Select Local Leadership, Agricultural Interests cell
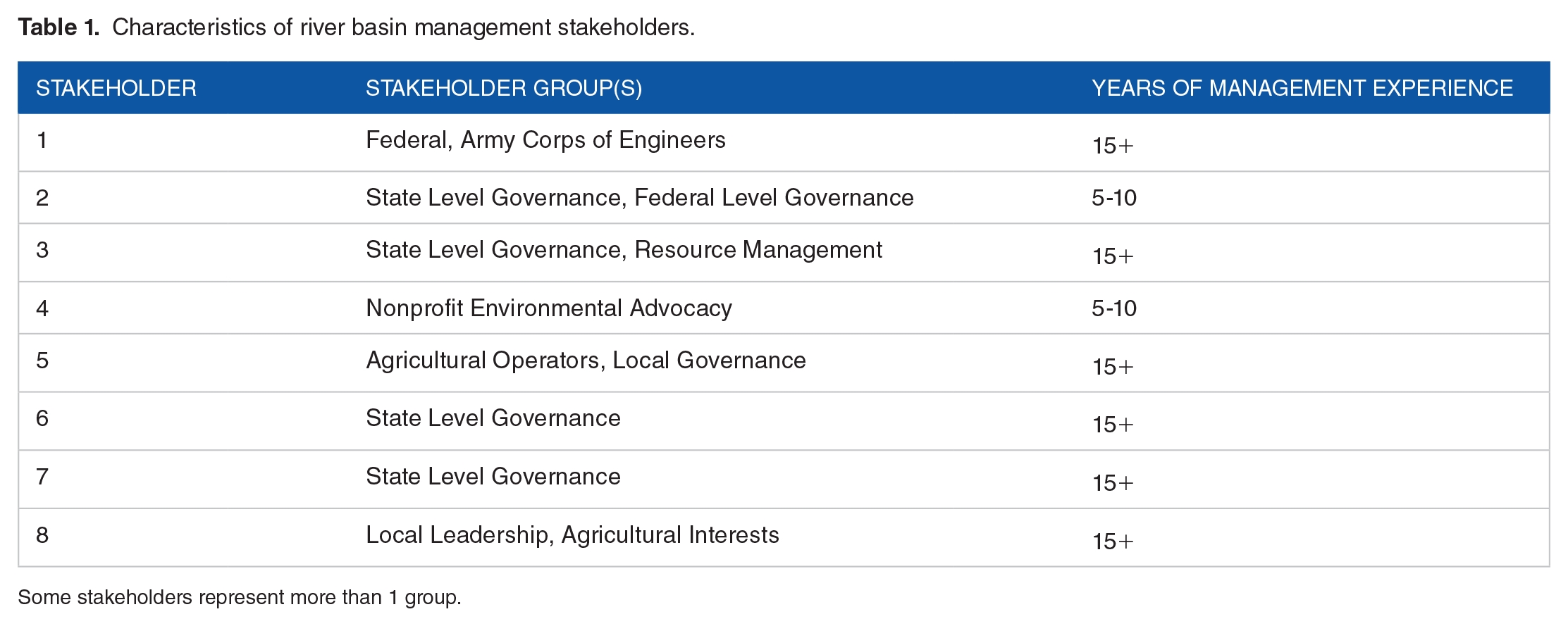This screenshot has width=1568, height=626. click(572, 535)
